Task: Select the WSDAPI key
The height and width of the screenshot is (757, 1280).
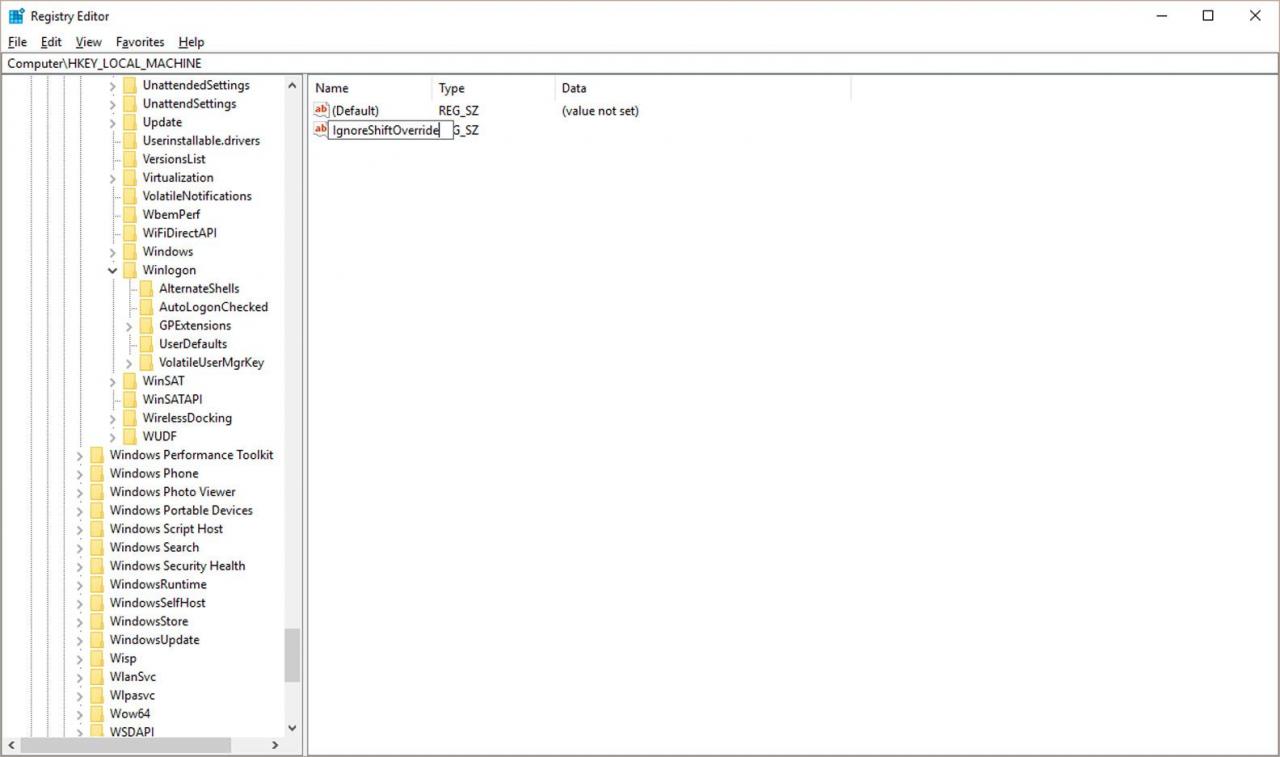Action: pos(132,732)
